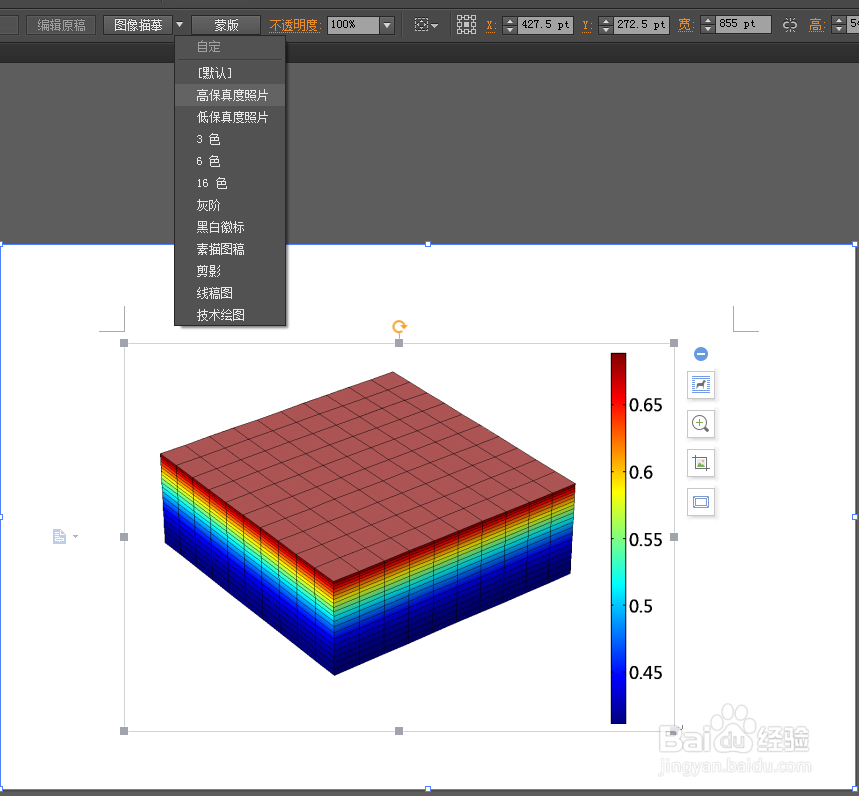Screen dimensions: 859x796
Task: Choose the 低保真度照片 preset
Action: click(230, 117)
